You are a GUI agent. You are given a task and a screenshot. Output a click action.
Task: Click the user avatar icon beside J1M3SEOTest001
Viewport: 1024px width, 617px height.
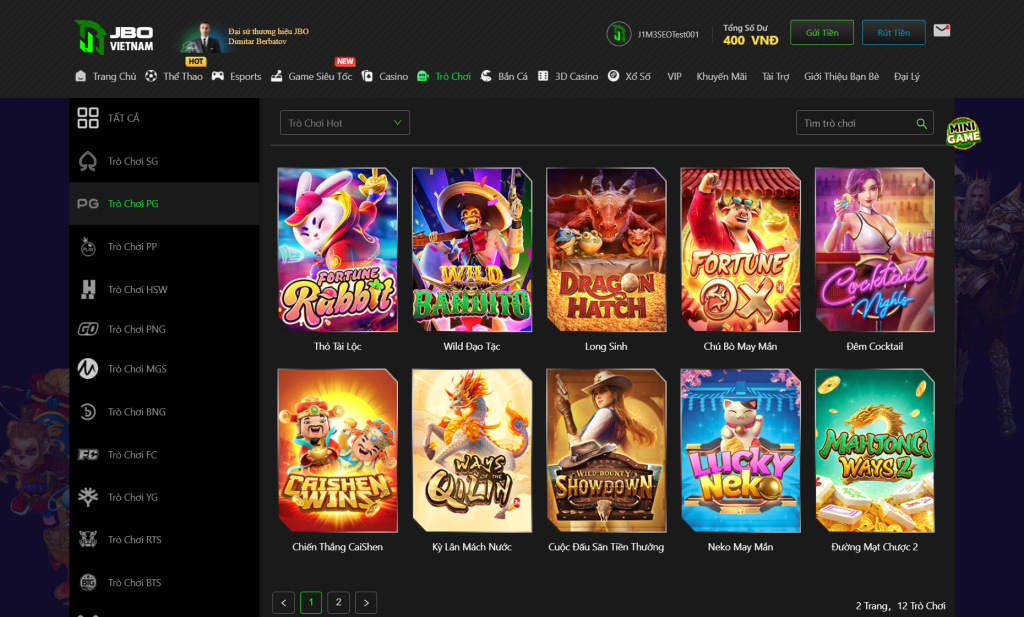[x=618, y=34]
